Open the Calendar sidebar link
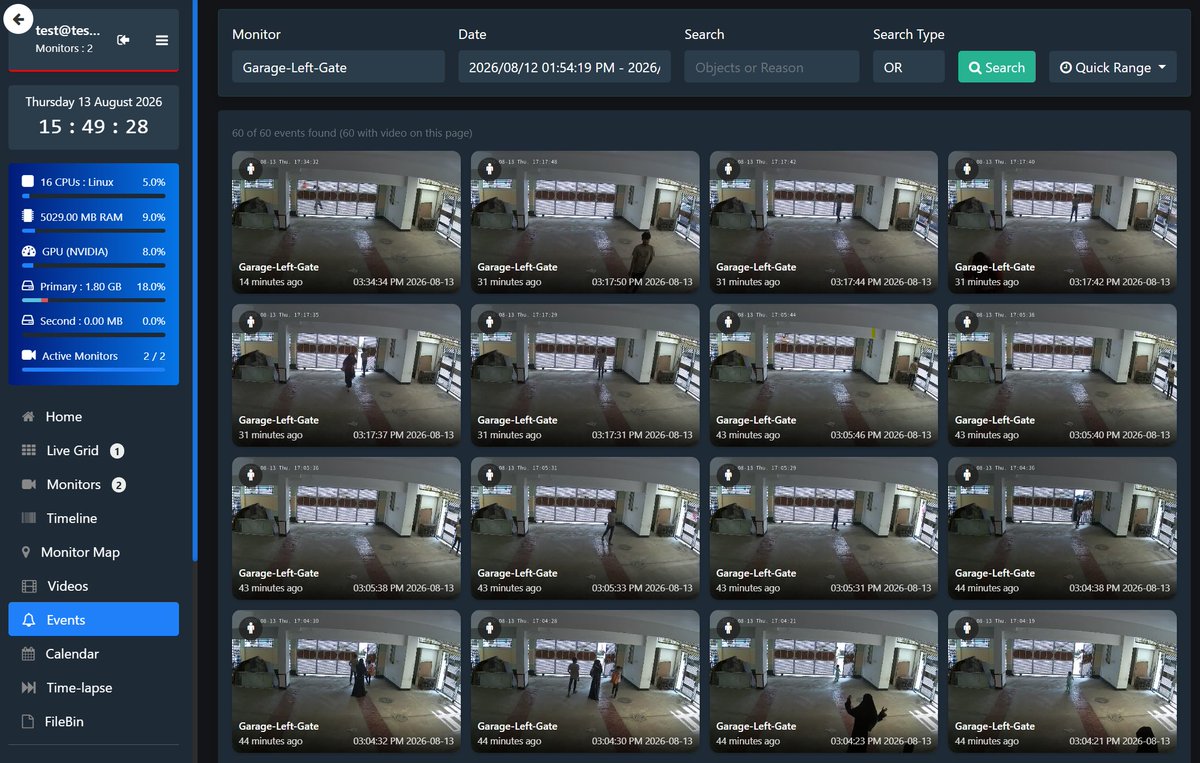This screenshot has height=763, width=1200. tap(94, 654)
